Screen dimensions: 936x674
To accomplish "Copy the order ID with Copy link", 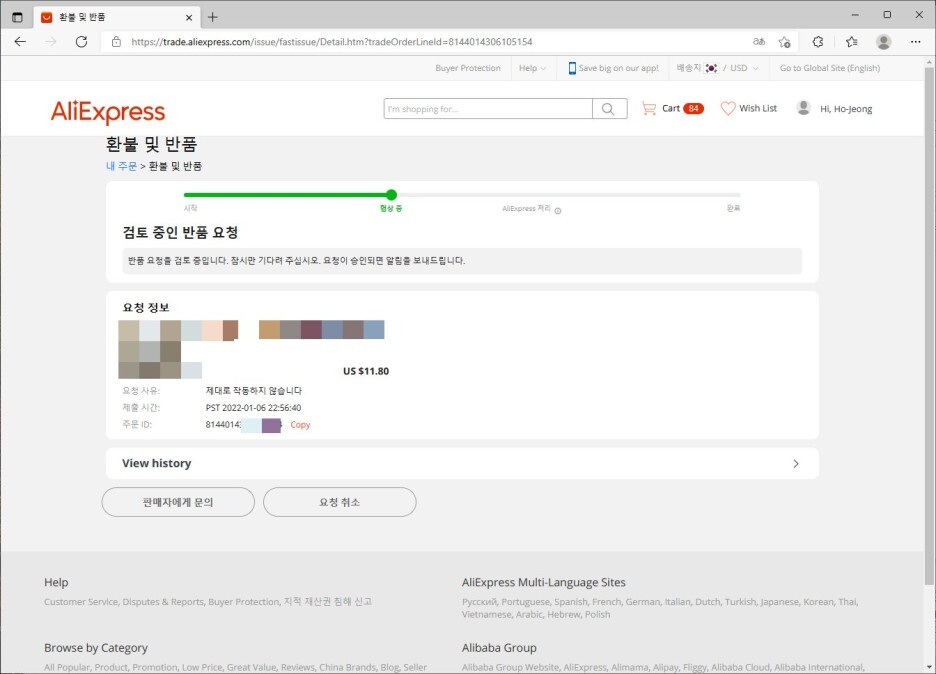I will pyautogui.click(x=300, y=424).
